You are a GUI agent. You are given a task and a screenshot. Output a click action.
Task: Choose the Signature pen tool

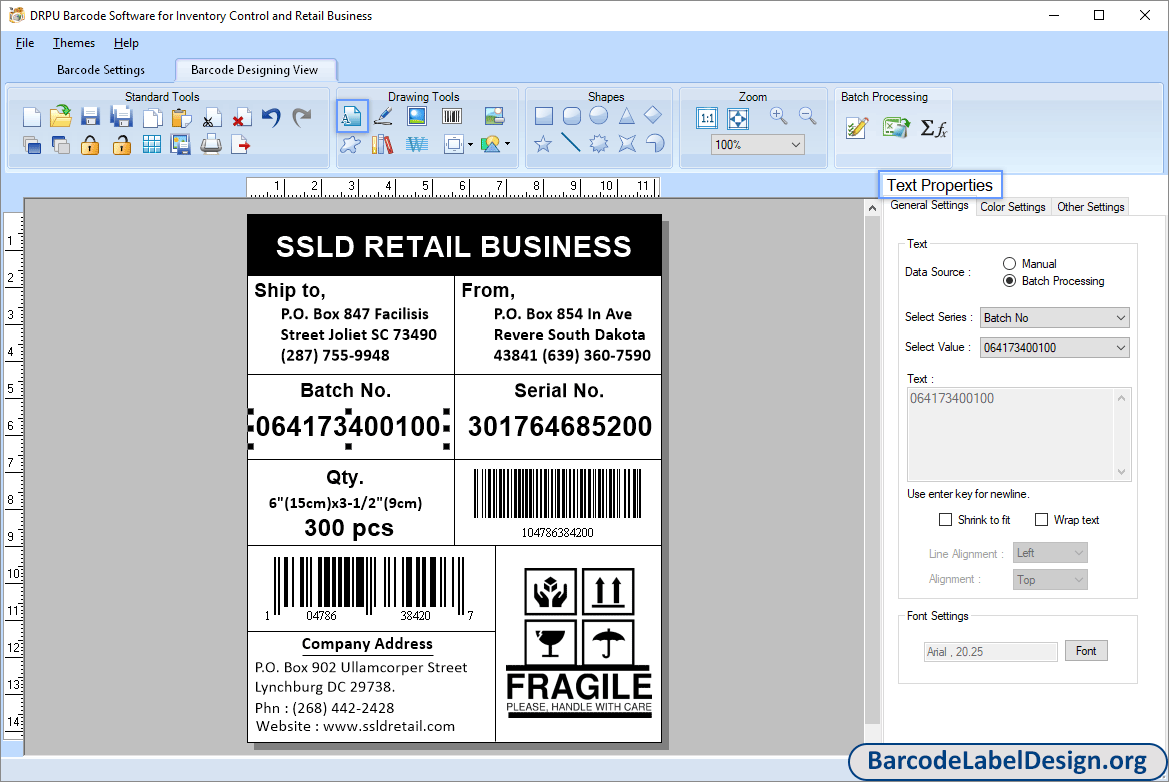[x=383, y=116]
